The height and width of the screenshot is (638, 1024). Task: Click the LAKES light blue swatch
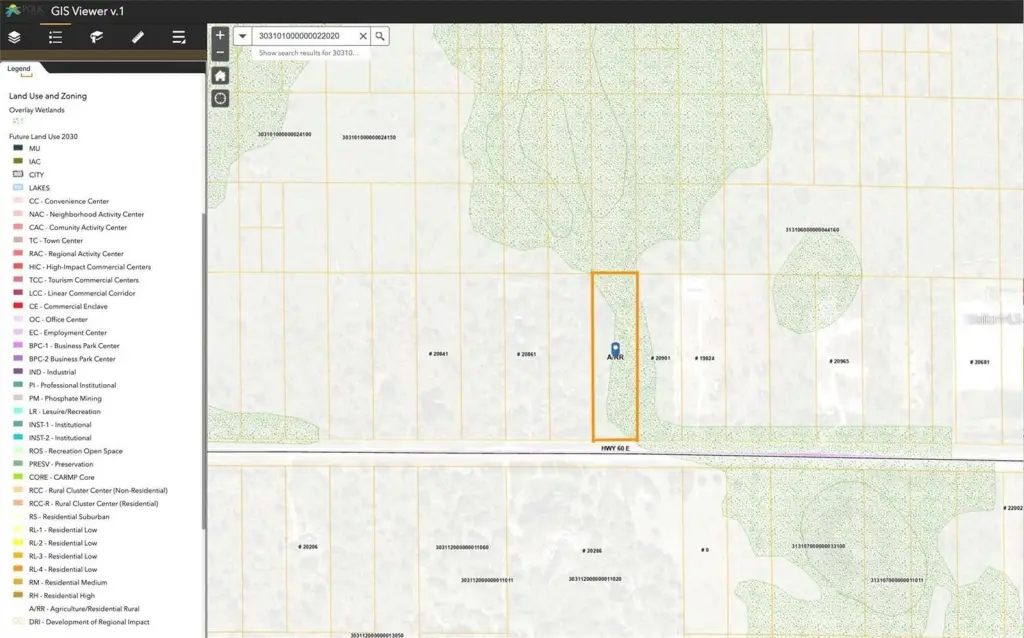[x=18, y=188]
